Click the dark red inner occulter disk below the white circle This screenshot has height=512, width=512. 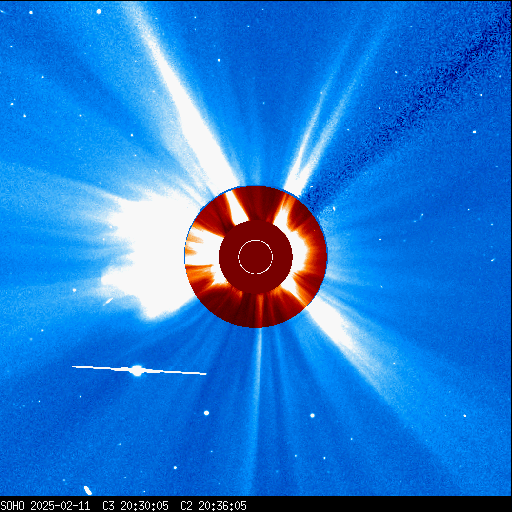click(x=256, y=284)
